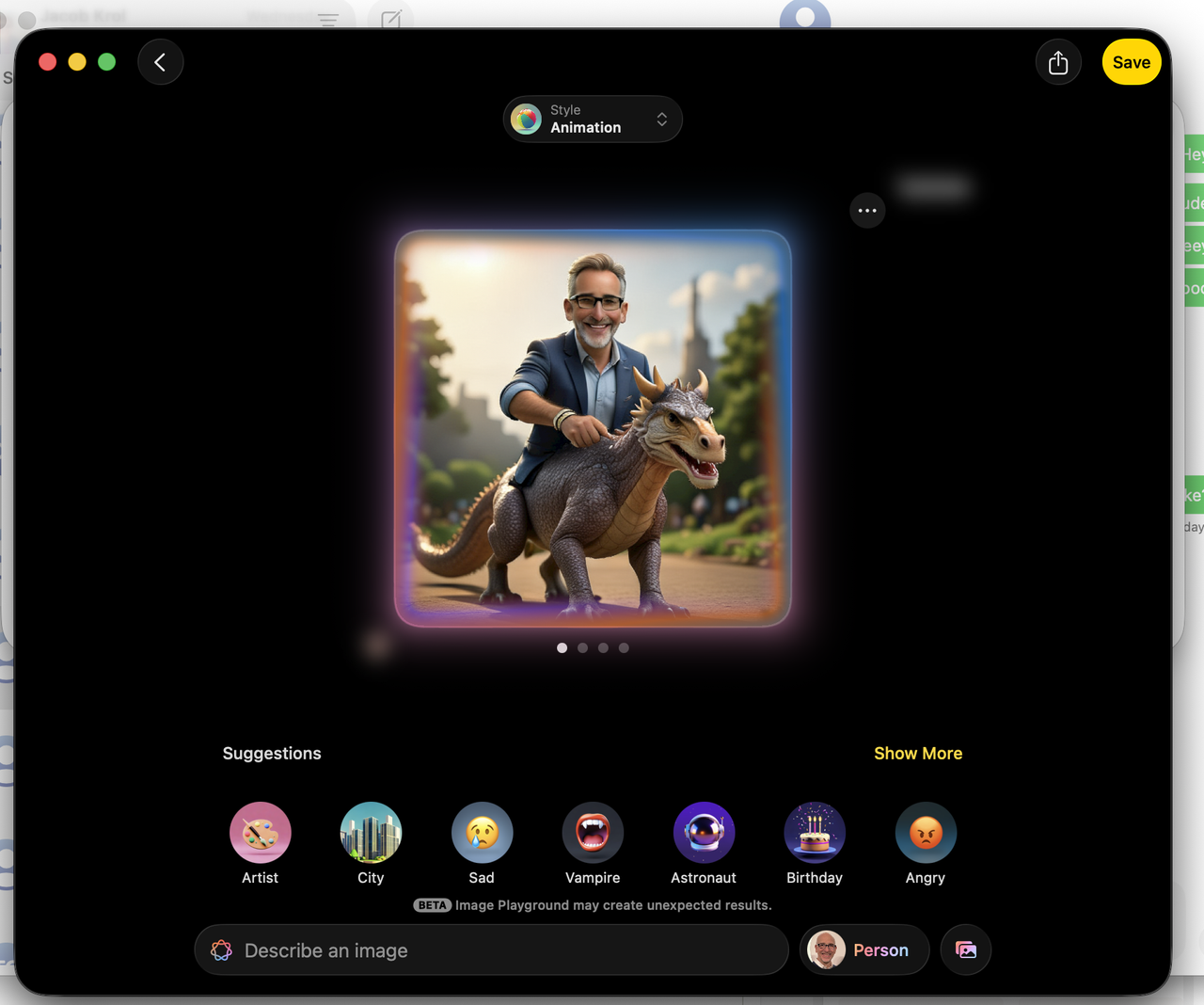Viewport: 1204px width, 1005px height.
Task: Go back with the chevron button
Action: [x=160, y=62]
